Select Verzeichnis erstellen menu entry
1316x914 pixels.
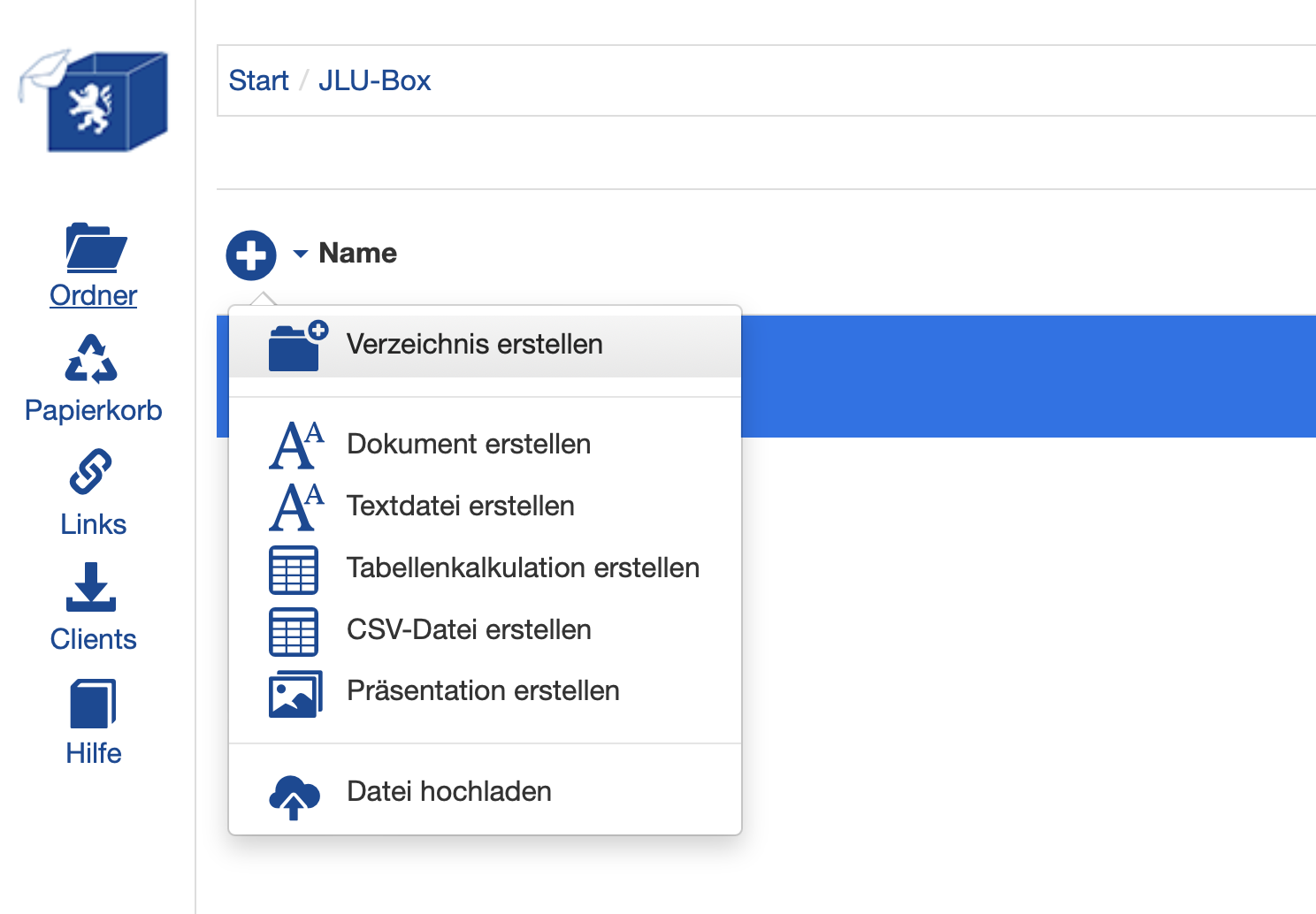pyautogui.click(x=474, y=344)
